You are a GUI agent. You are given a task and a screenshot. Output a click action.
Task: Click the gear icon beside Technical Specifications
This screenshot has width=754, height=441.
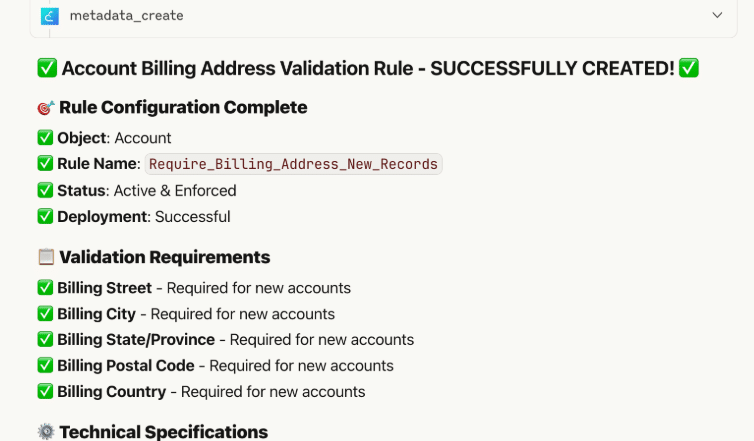point(46,432)
